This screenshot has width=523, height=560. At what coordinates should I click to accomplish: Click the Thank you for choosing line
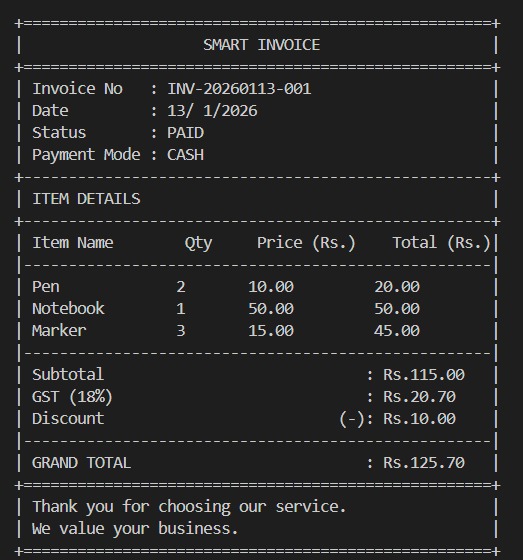(x=189, y=507)
